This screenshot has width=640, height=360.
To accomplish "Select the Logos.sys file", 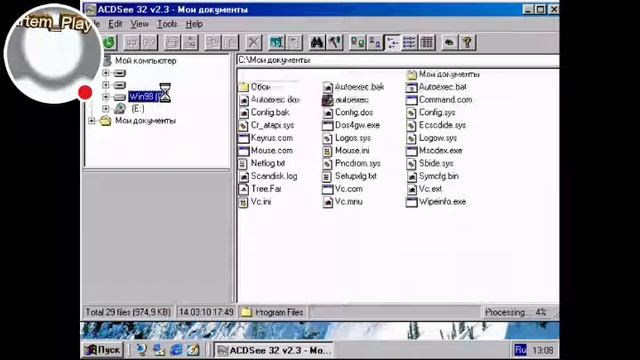I will click(x=347, y=138).
